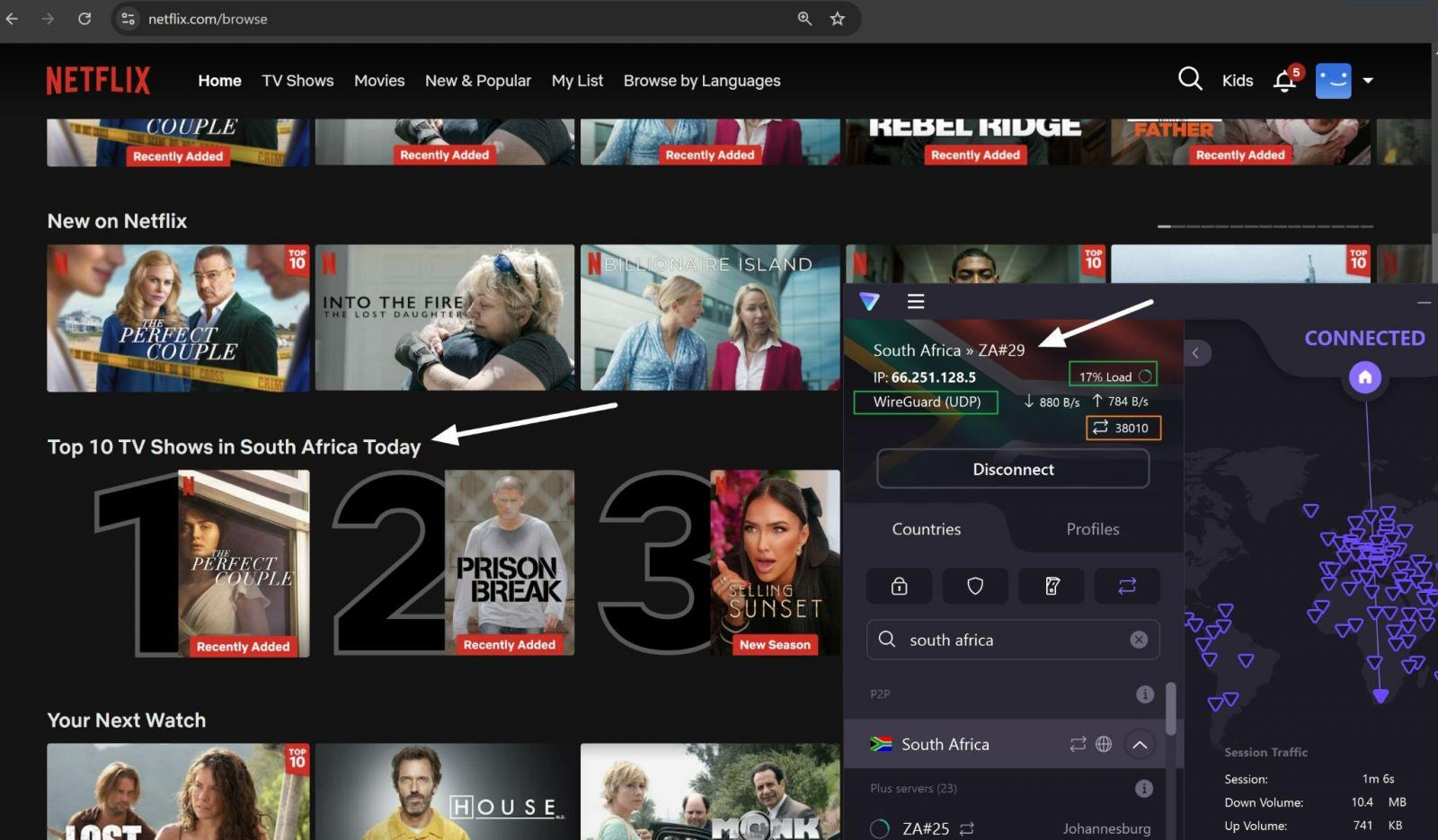1438x840 pixels.
Task: Expand the Netflix profile dropdown arrow
Action: [1369, 80]
